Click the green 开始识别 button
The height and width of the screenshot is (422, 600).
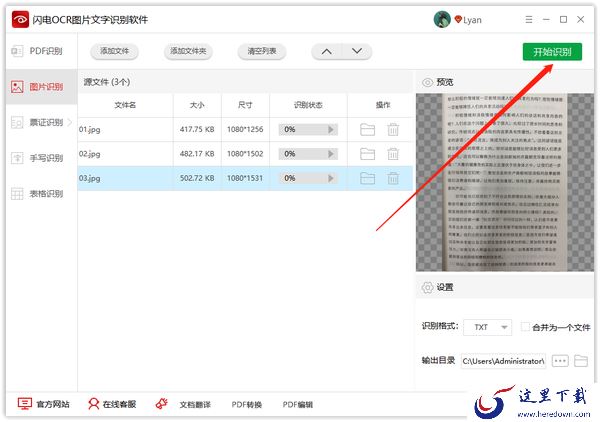pyautogui.click(x=552, y=52)
